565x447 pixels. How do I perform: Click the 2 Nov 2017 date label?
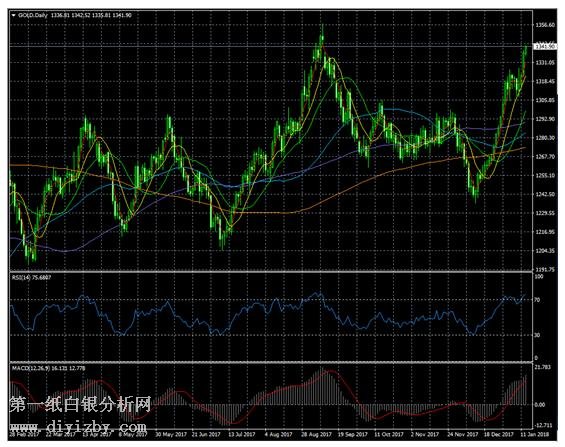[425, 434]
